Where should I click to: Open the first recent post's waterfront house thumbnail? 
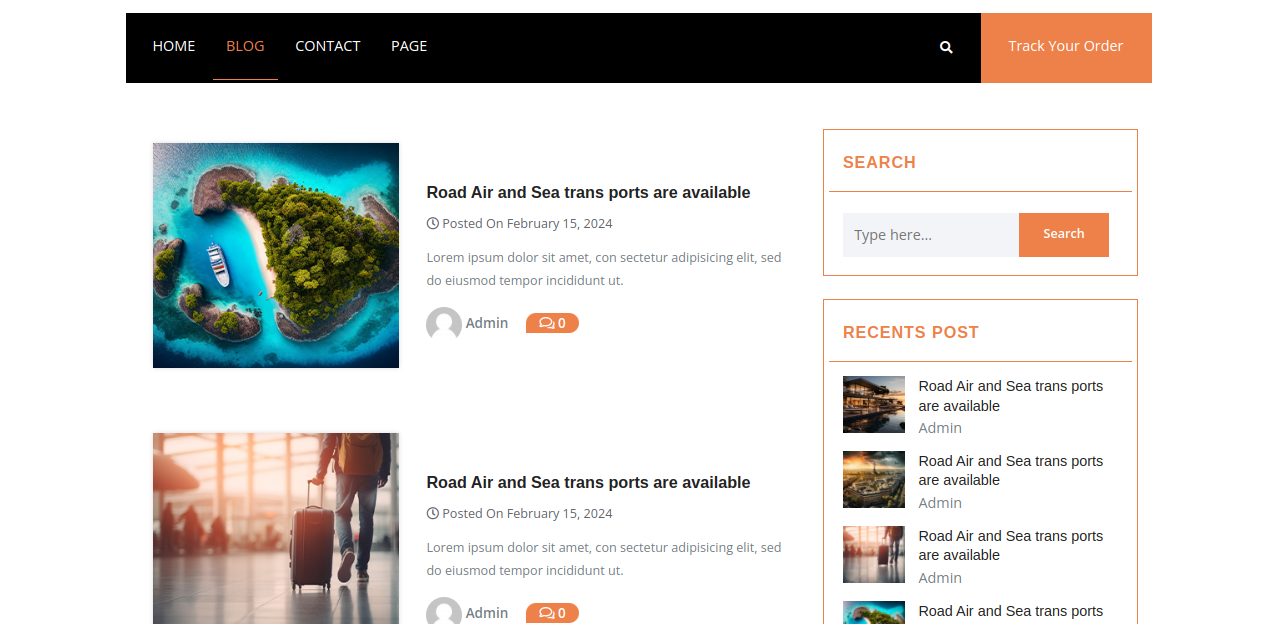(873, 404)
